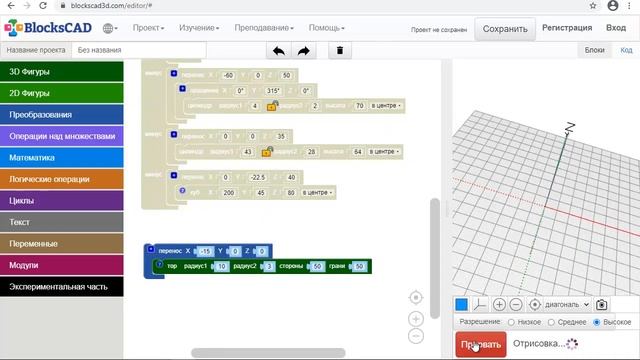Viewport: 640px width, 360px height.
Task: Open the Изучение menu
Action: (199, 28)
